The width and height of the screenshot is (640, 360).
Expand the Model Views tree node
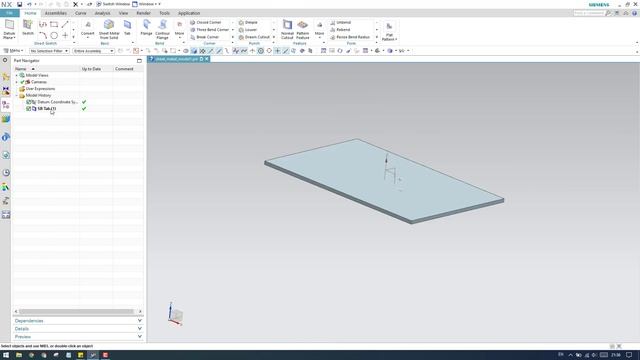click(x=17, y=76)
